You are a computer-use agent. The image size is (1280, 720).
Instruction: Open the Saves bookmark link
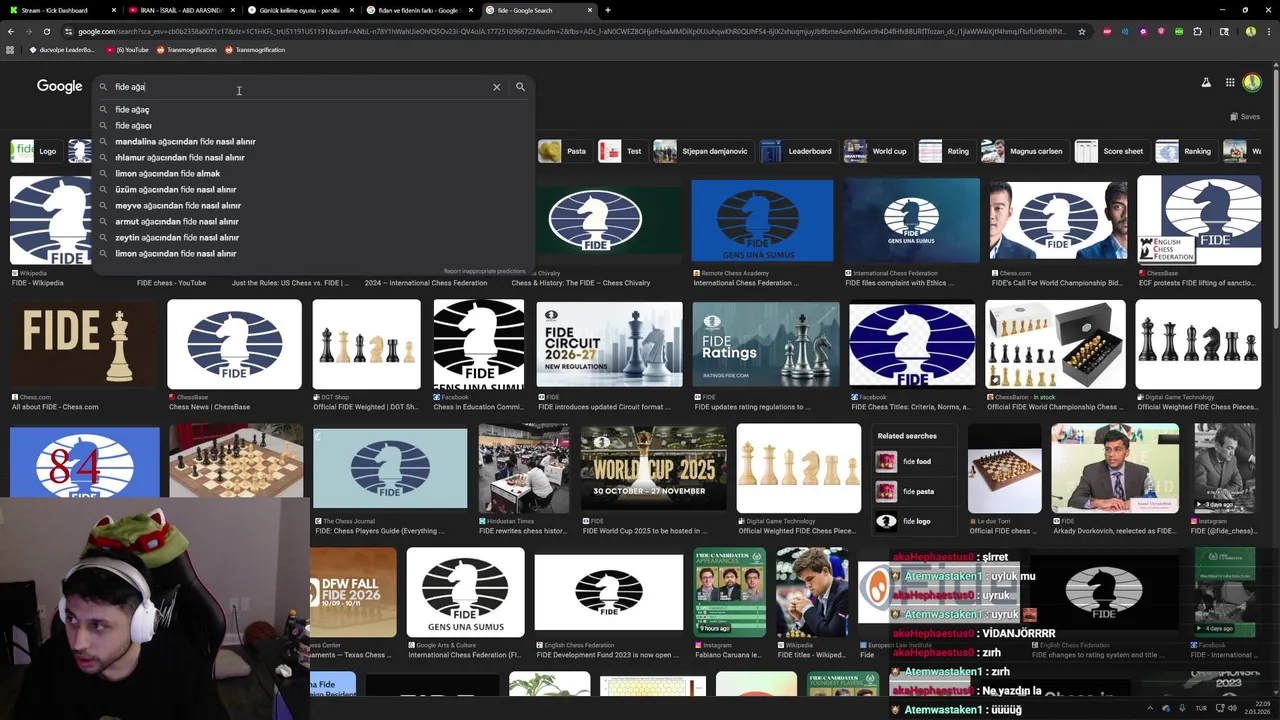click(1244, 117)
